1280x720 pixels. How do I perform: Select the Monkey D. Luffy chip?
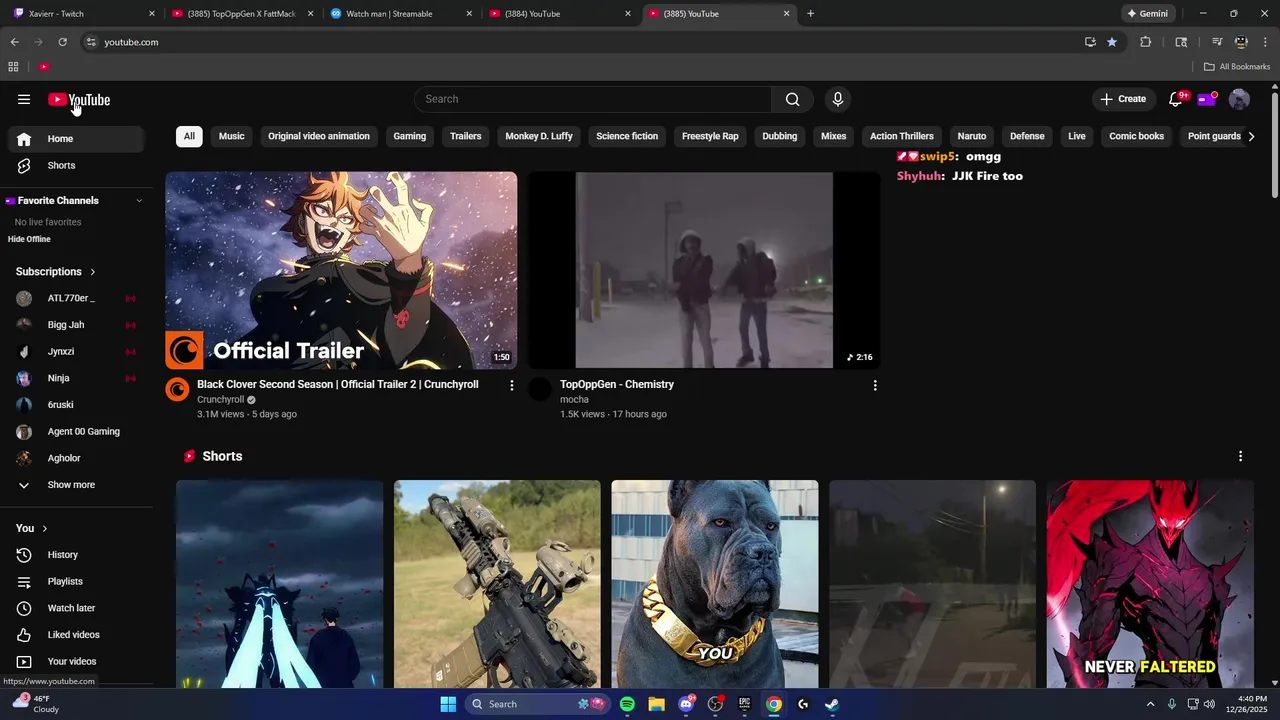[539, 136]
